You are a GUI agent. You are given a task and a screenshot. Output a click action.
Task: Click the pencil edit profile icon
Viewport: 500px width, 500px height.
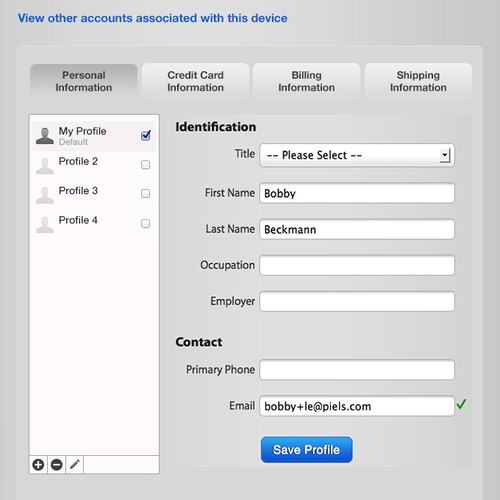75,464
